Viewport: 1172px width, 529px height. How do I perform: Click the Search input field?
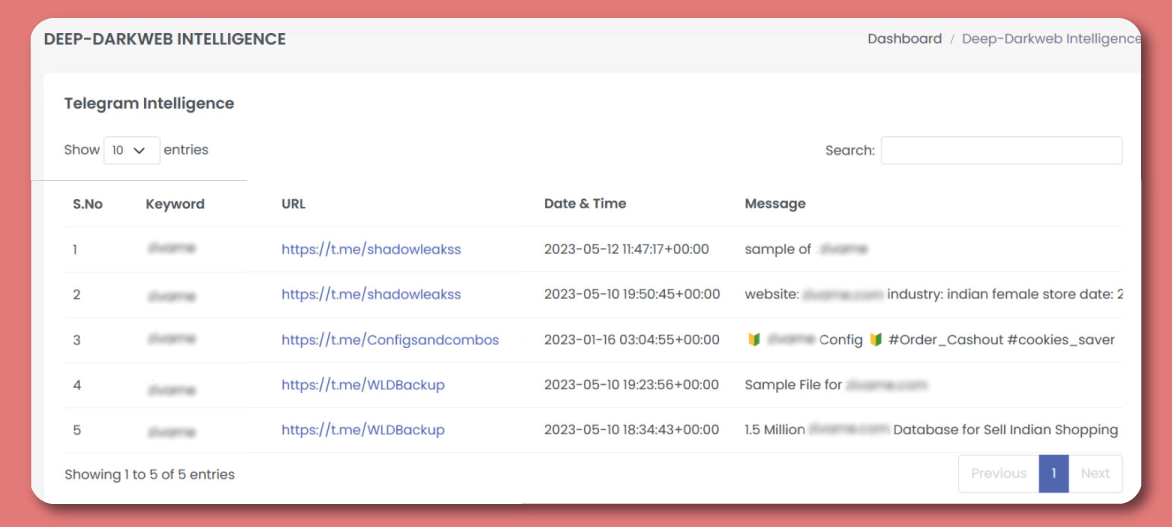[1001, 150]
